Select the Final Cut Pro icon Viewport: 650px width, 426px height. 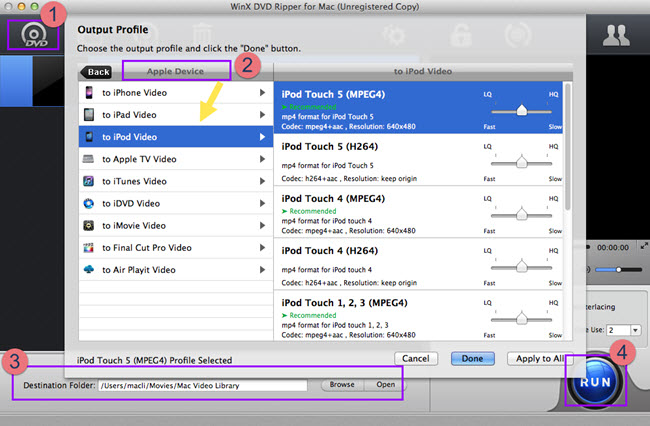88,247
